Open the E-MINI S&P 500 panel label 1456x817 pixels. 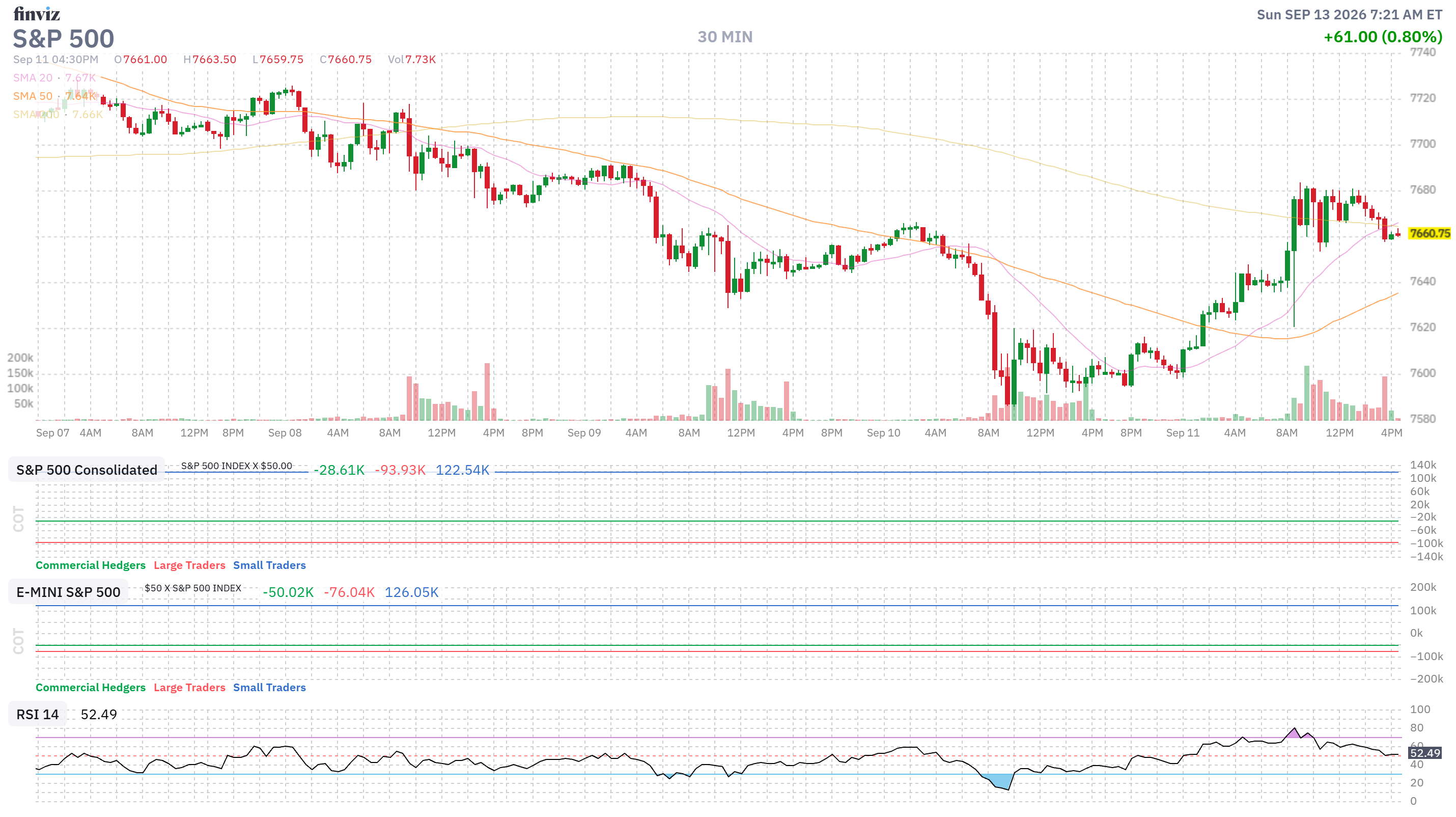(x=68, y=592)
